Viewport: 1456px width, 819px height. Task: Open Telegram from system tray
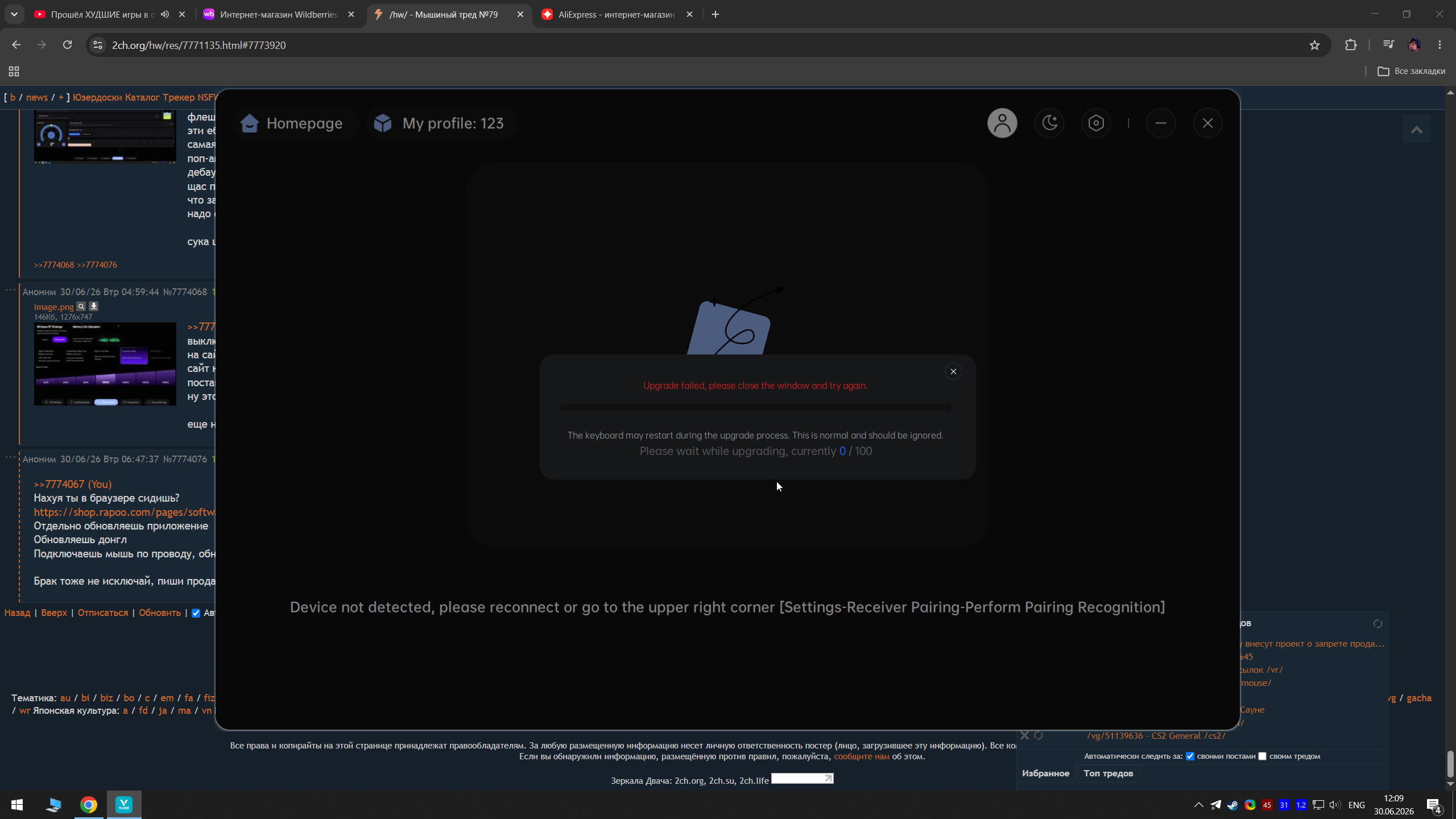point(1215,805)
